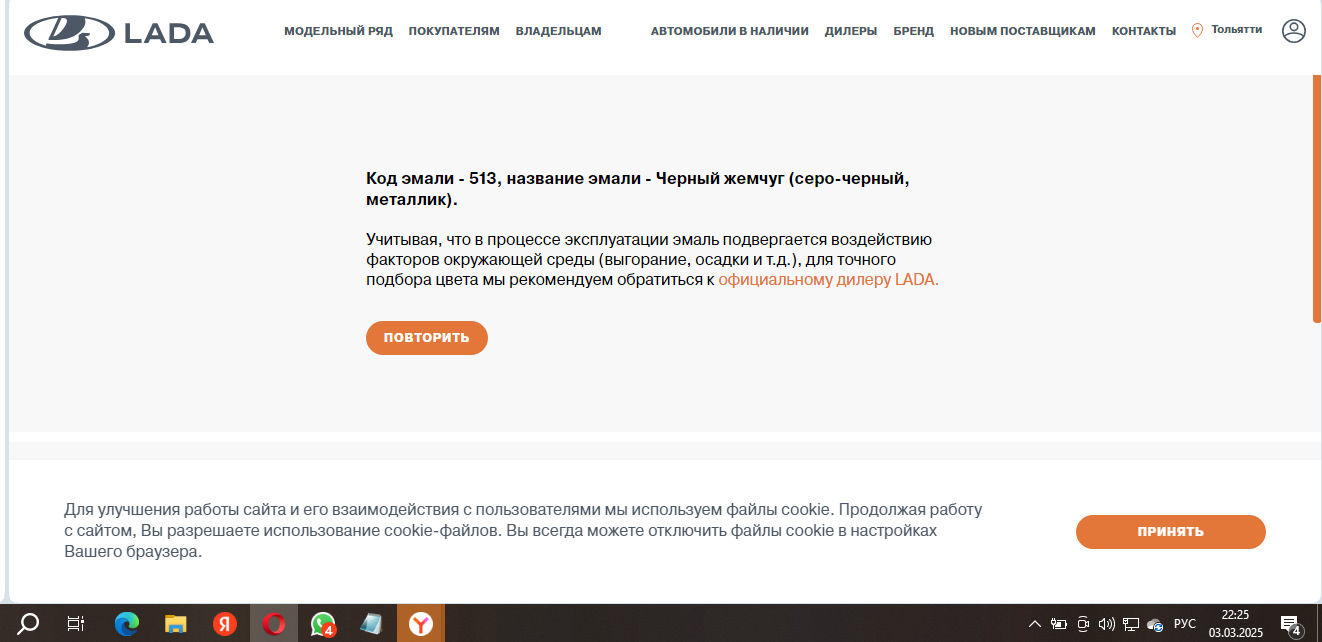
Task: Click the Yandex Browser taskbar icon
Action: [x=421, y=624]
